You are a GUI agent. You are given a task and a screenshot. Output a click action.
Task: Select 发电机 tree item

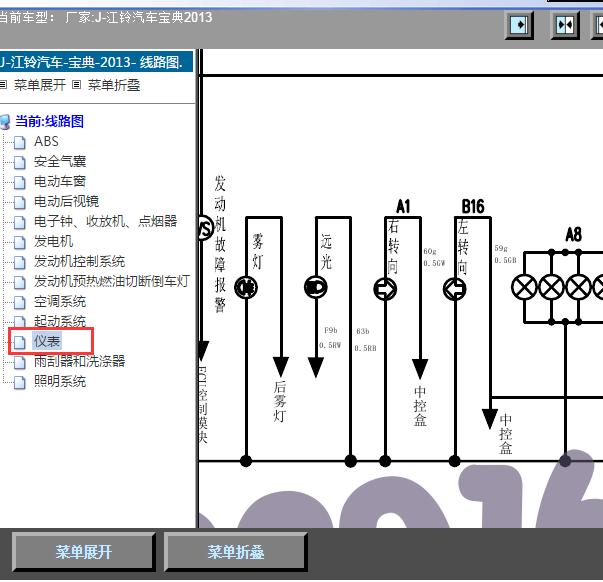pyautogui.click(x=53, y=241)
